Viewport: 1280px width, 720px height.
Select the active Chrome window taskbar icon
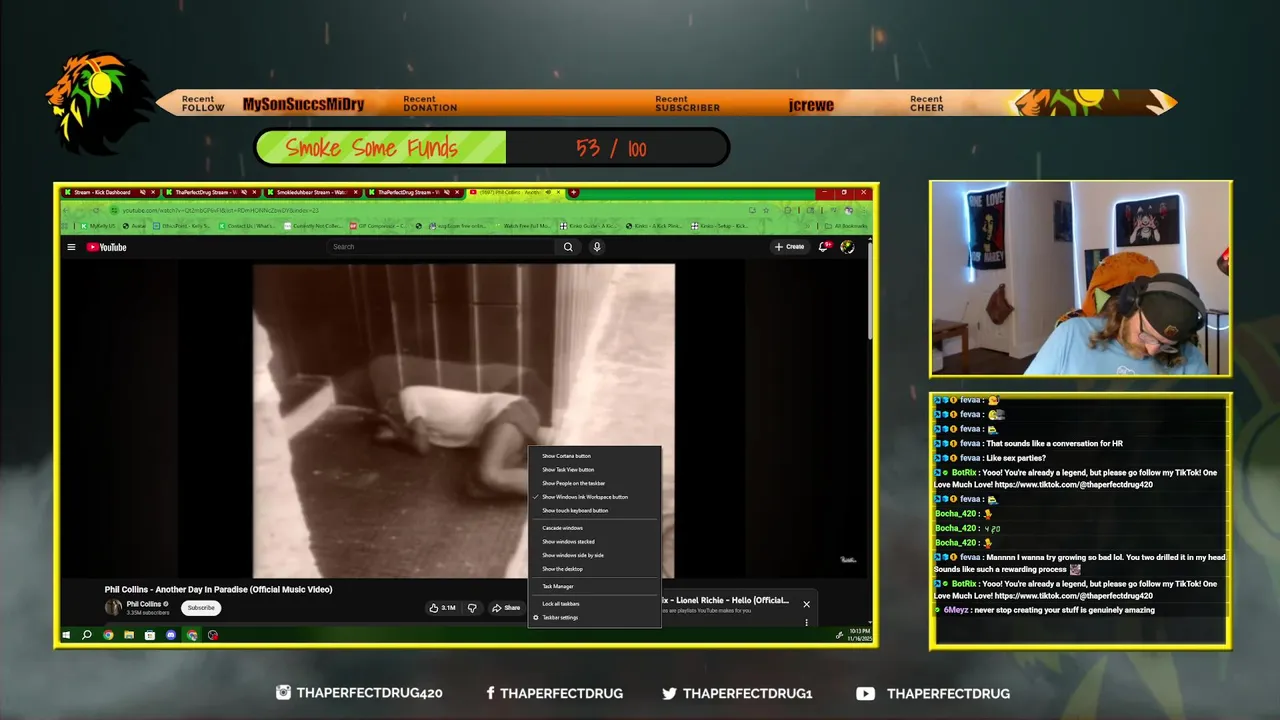[192, 635]
